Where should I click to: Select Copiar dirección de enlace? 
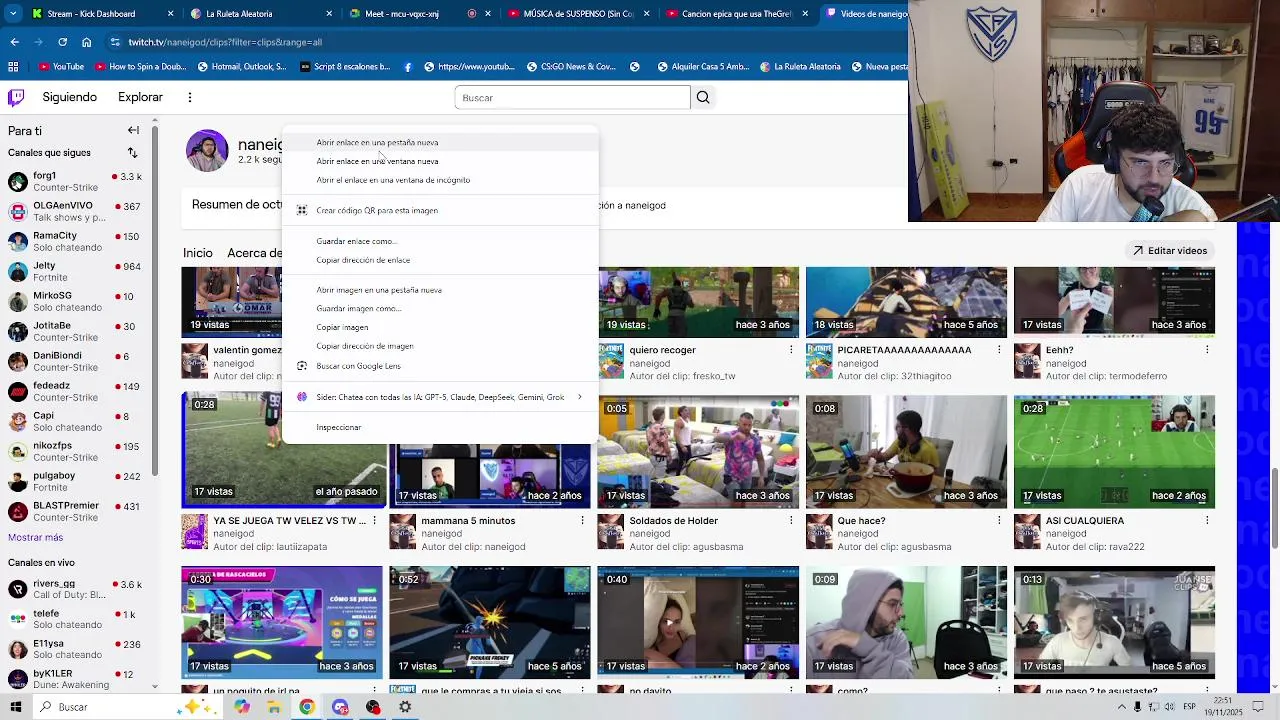440,260
